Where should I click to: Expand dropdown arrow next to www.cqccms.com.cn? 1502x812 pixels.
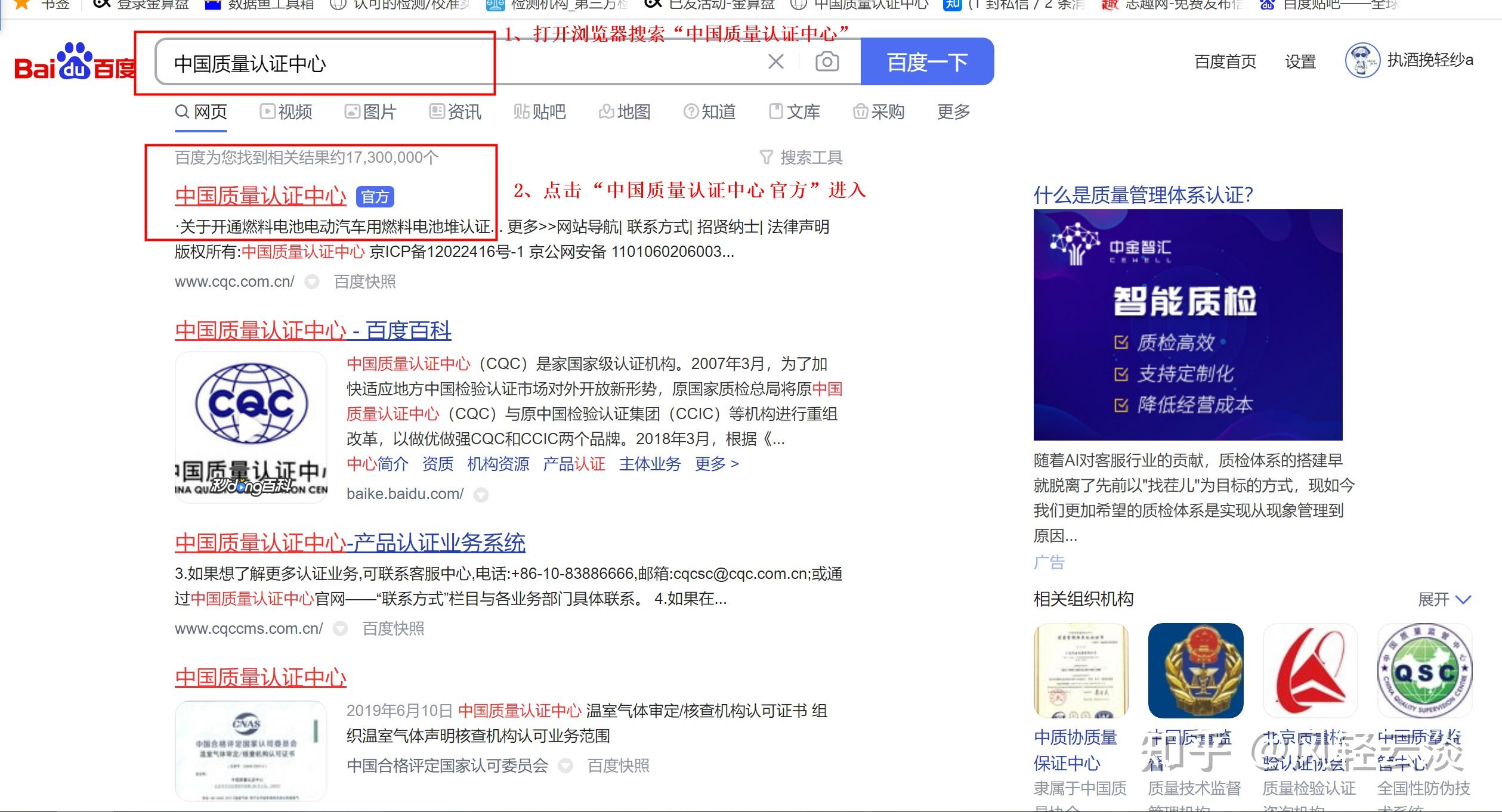point(340,629)
